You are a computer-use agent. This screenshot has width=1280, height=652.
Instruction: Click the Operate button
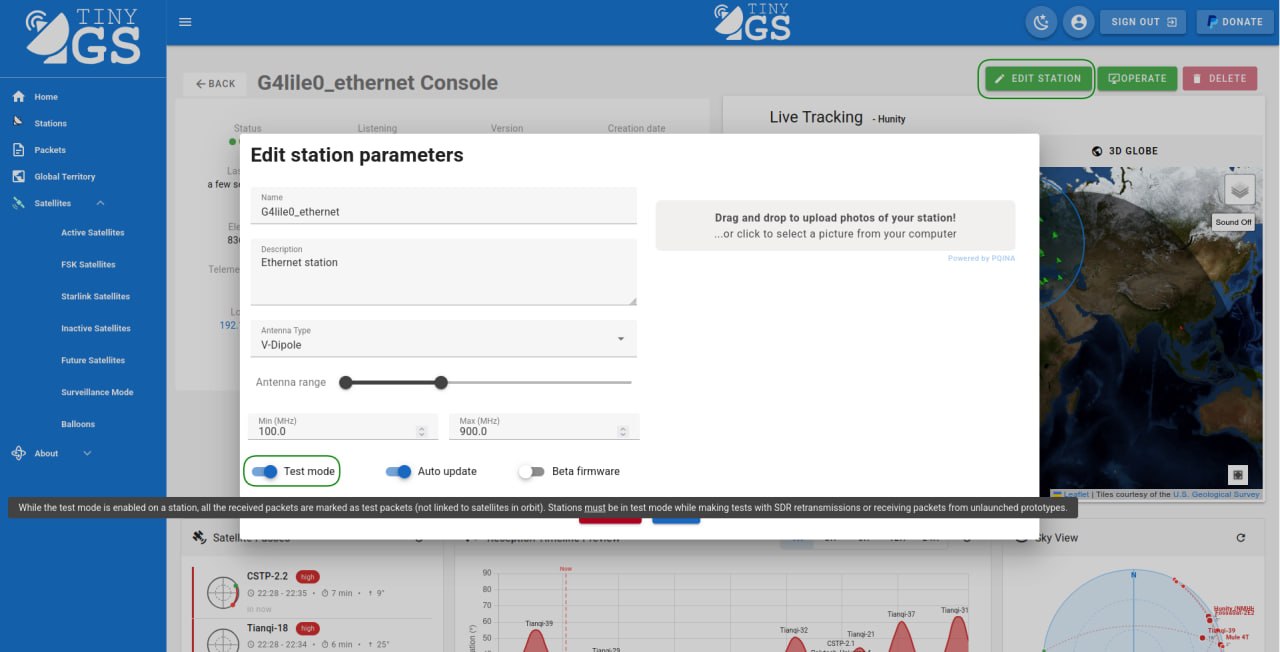pos(1137,78)
